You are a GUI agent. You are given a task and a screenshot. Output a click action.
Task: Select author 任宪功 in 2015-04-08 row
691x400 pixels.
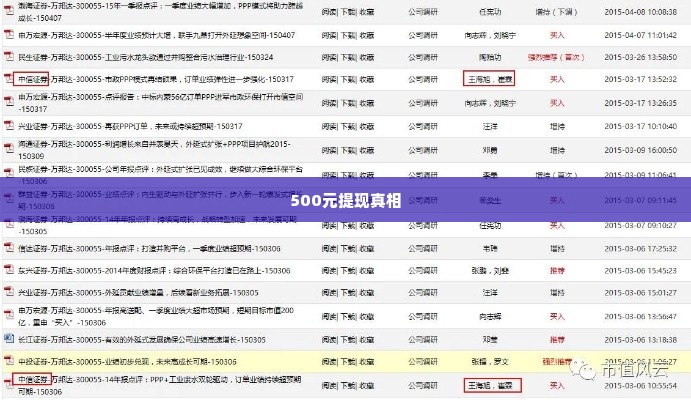(x=490, y=12)
